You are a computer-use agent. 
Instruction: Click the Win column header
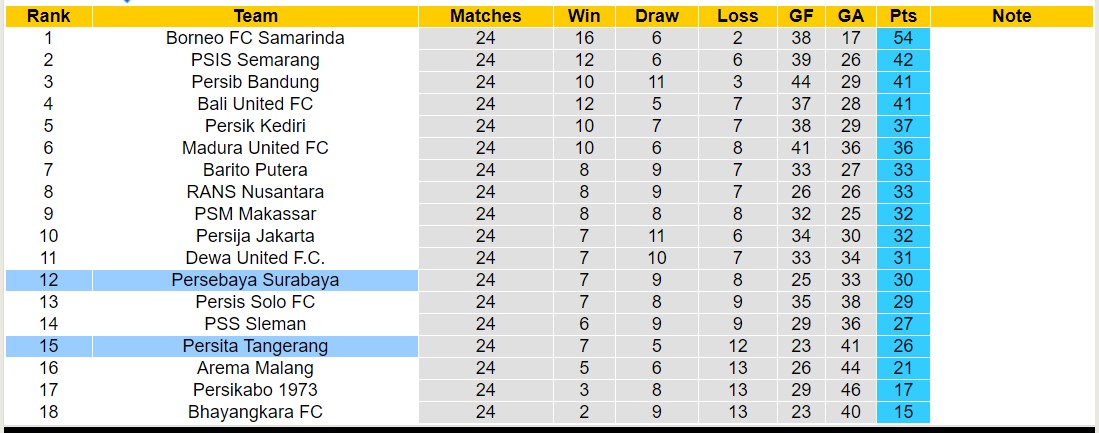(584, 16)
